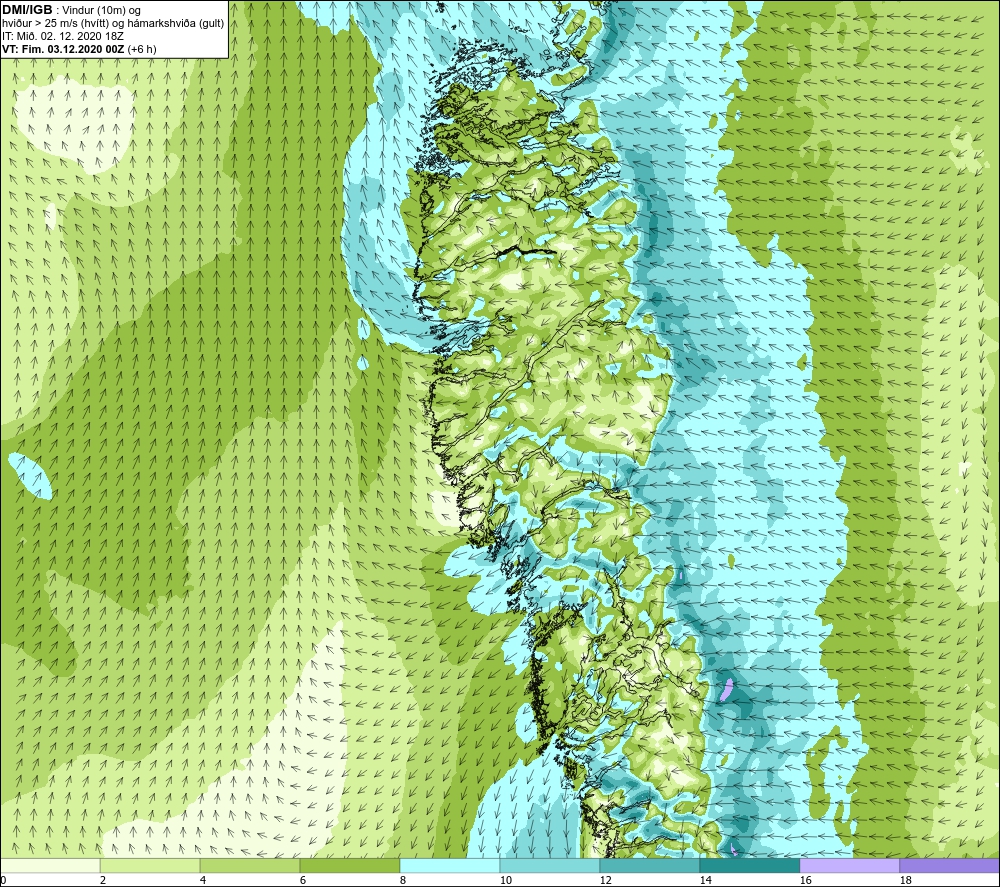Pick the 18+ m/s purple swatch

[x=950, y=865]
